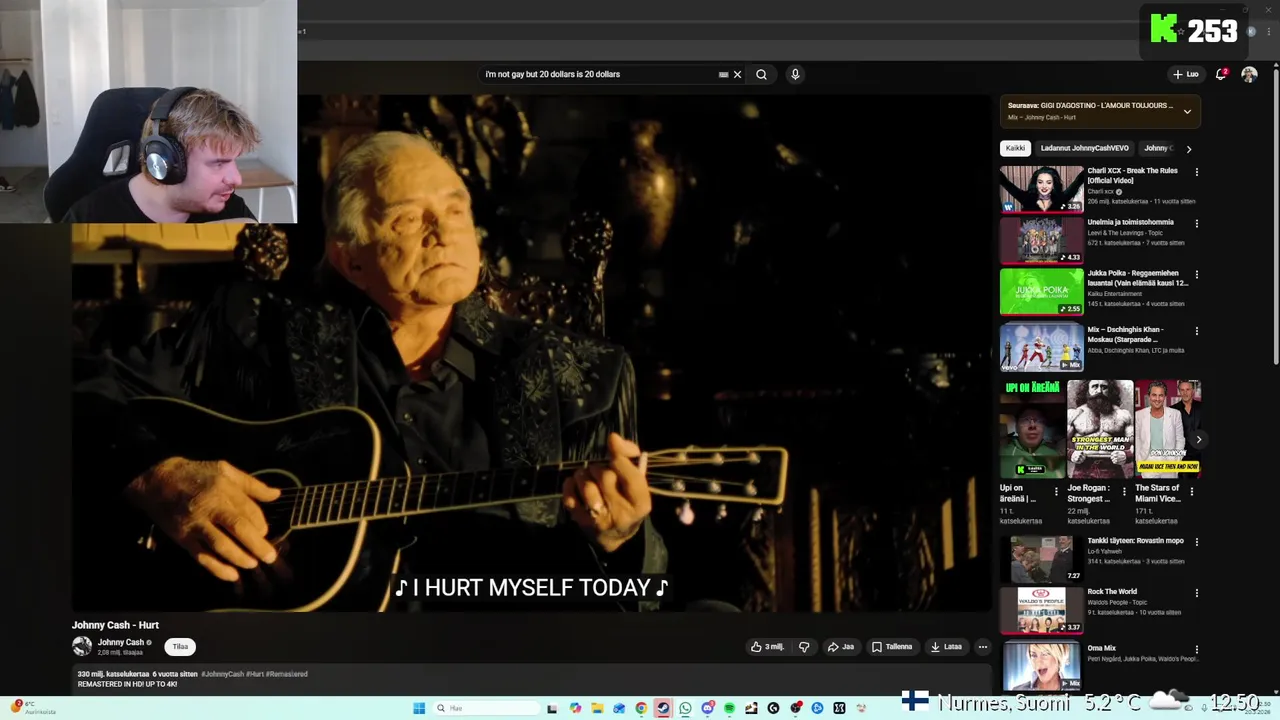
Task: Open options for Unelmia ja toimistohommia
Action: pyautogui.click(x=1196, y=223)
